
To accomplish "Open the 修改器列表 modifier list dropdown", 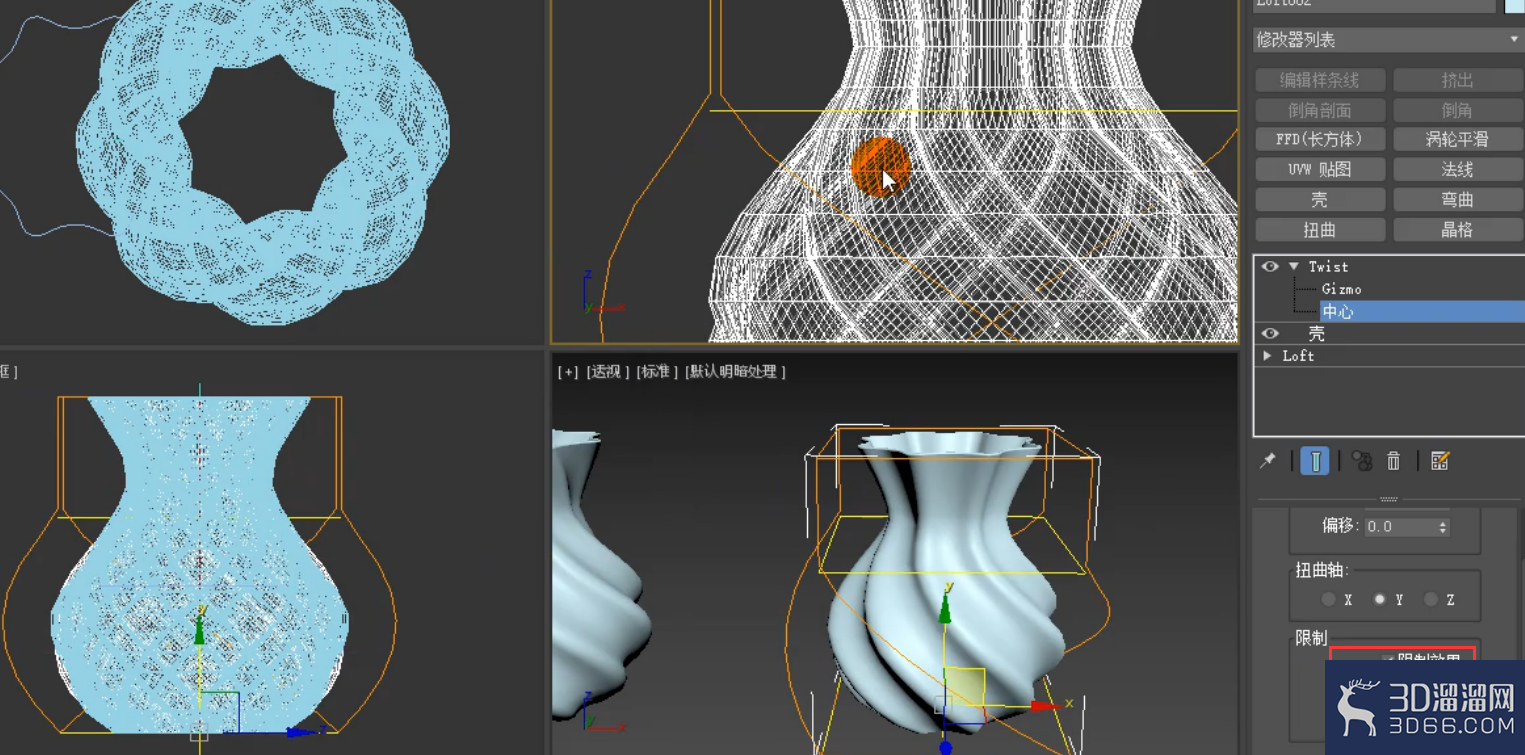I will 1388,40.
